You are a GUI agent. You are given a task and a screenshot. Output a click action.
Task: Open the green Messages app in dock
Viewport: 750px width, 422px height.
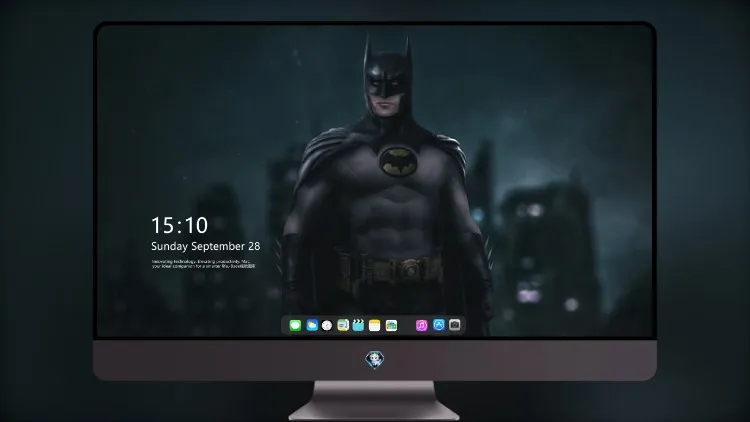click(x=295, y=325)
